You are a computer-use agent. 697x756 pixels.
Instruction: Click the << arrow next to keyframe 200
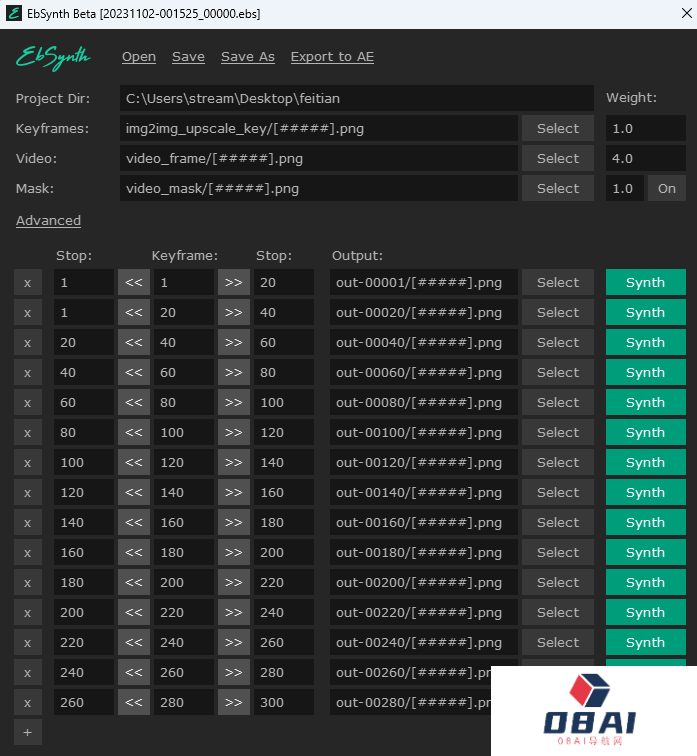coord(134,582)
